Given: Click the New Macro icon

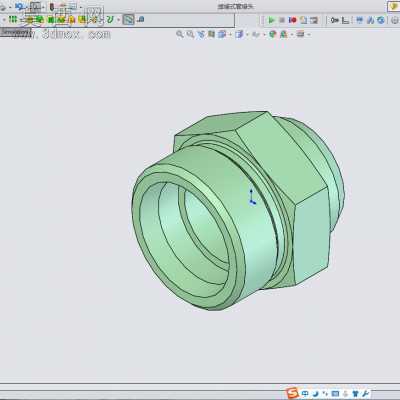Looking at the screenshot, I should pyautogui.click(x=303, y=20).
